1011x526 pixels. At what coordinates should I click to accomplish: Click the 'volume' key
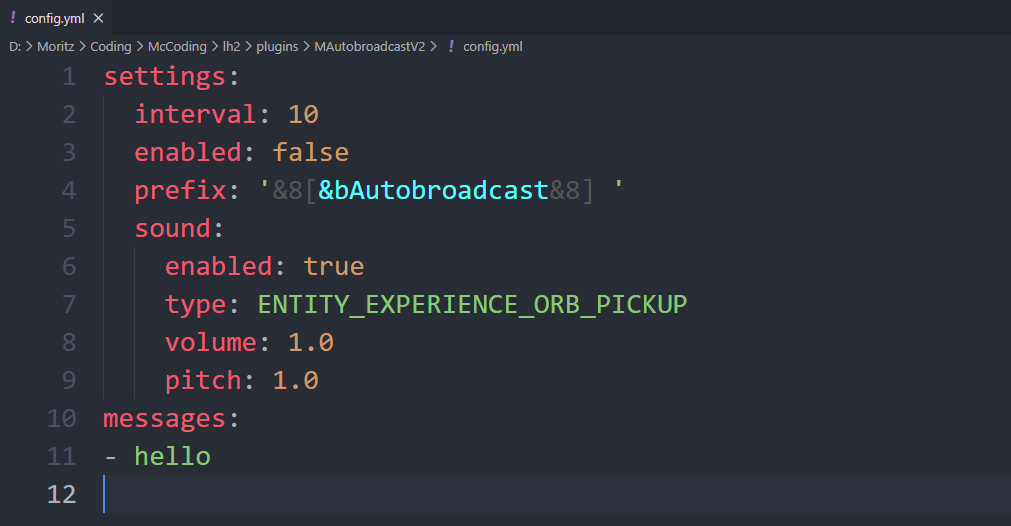[211, 342]
